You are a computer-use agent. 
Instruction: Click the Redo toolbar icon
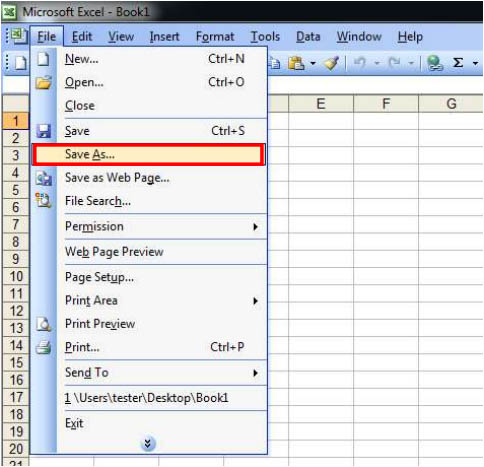coord(394,63)
